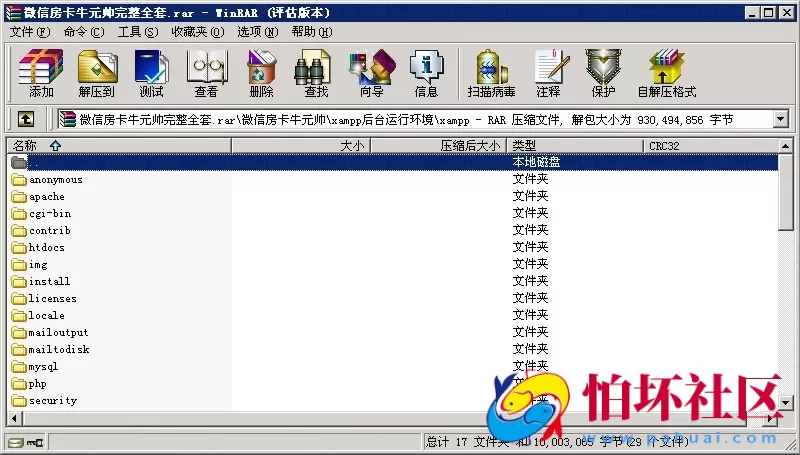The image size is (800, 455).
Task: Select the 'mailtodisk' folder name
Action: click(x=59, y=349)
